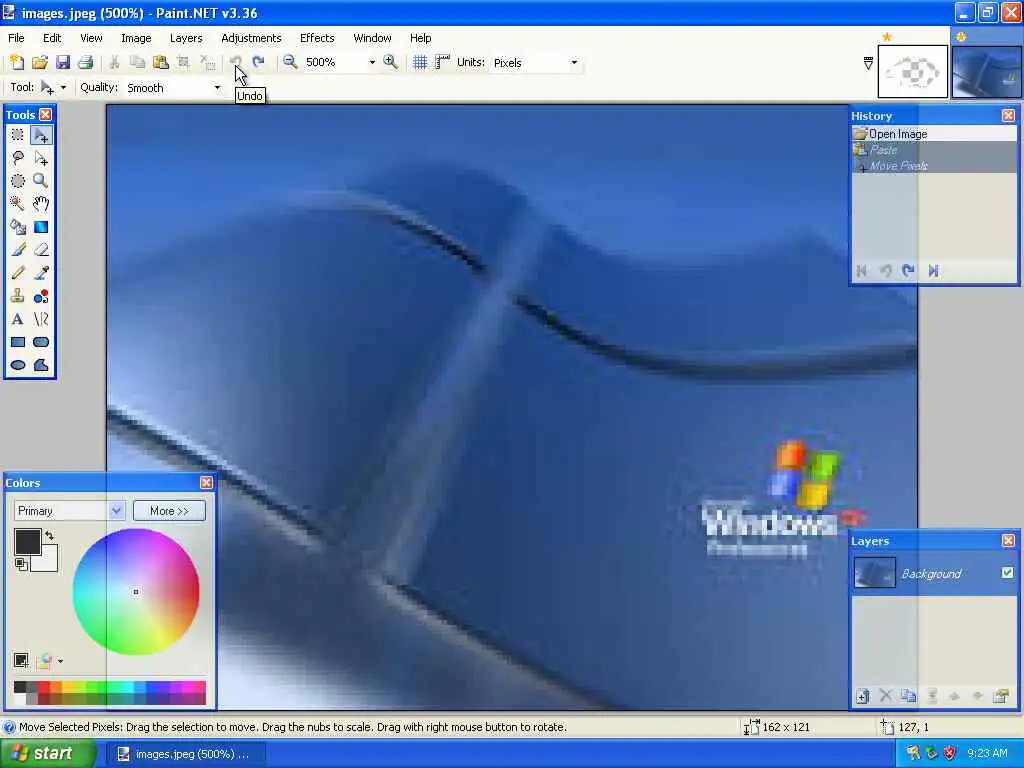This screenshot has width=1024, height=768.
Task: Select the Ellipse Select tool
Action: coord(18,181)
